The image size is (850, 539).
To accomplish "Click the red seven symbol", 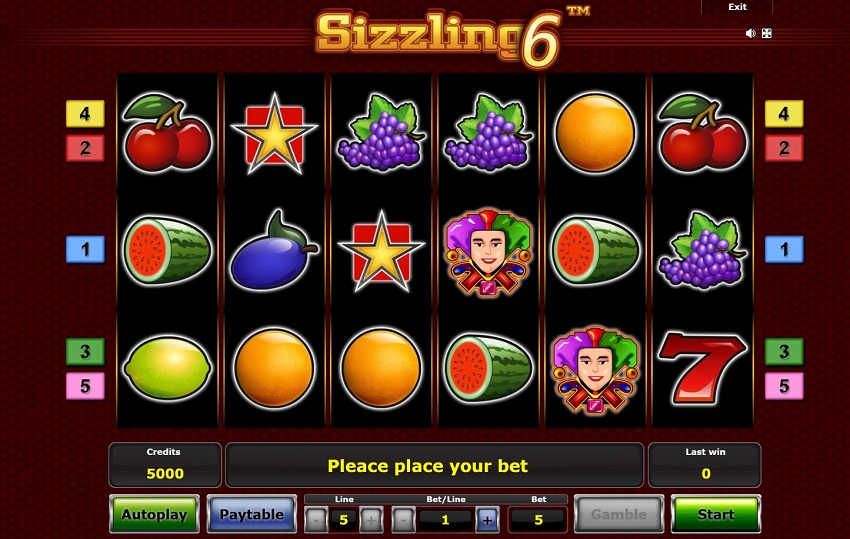I will (x=701, y=368).
